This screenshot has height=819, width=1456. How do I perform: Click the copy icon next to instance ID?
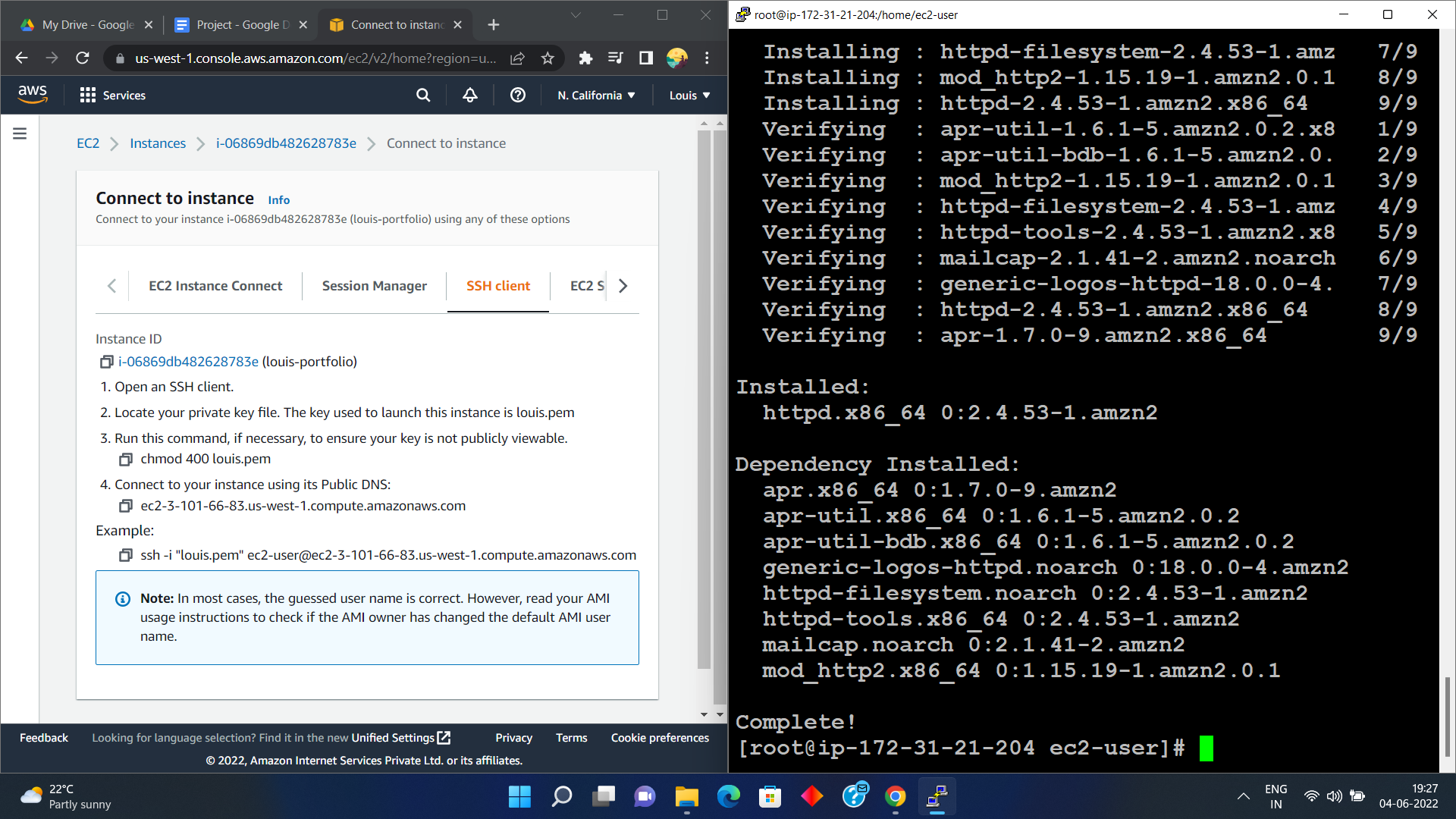point(106,361)
